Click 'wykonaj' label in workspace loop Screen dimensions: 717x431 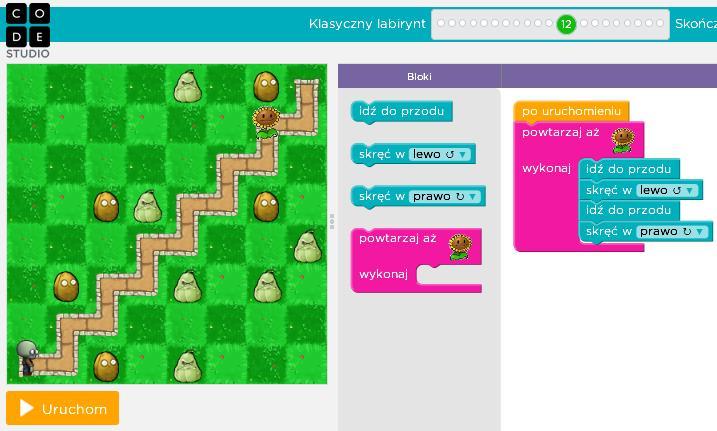coord(546,168)
